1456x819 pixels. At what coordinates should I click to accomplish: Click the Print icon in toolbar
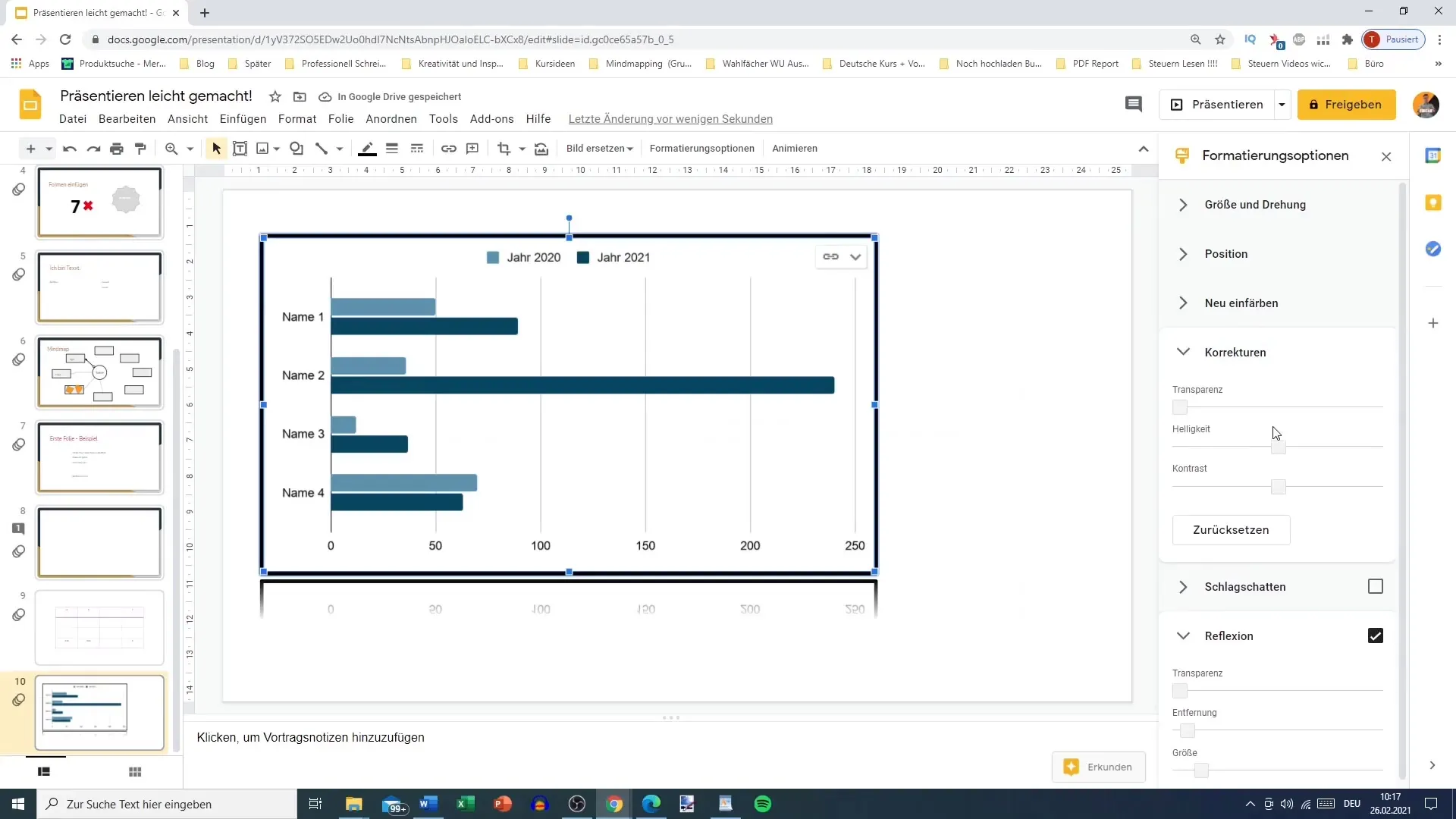click(x=116, y=149)
